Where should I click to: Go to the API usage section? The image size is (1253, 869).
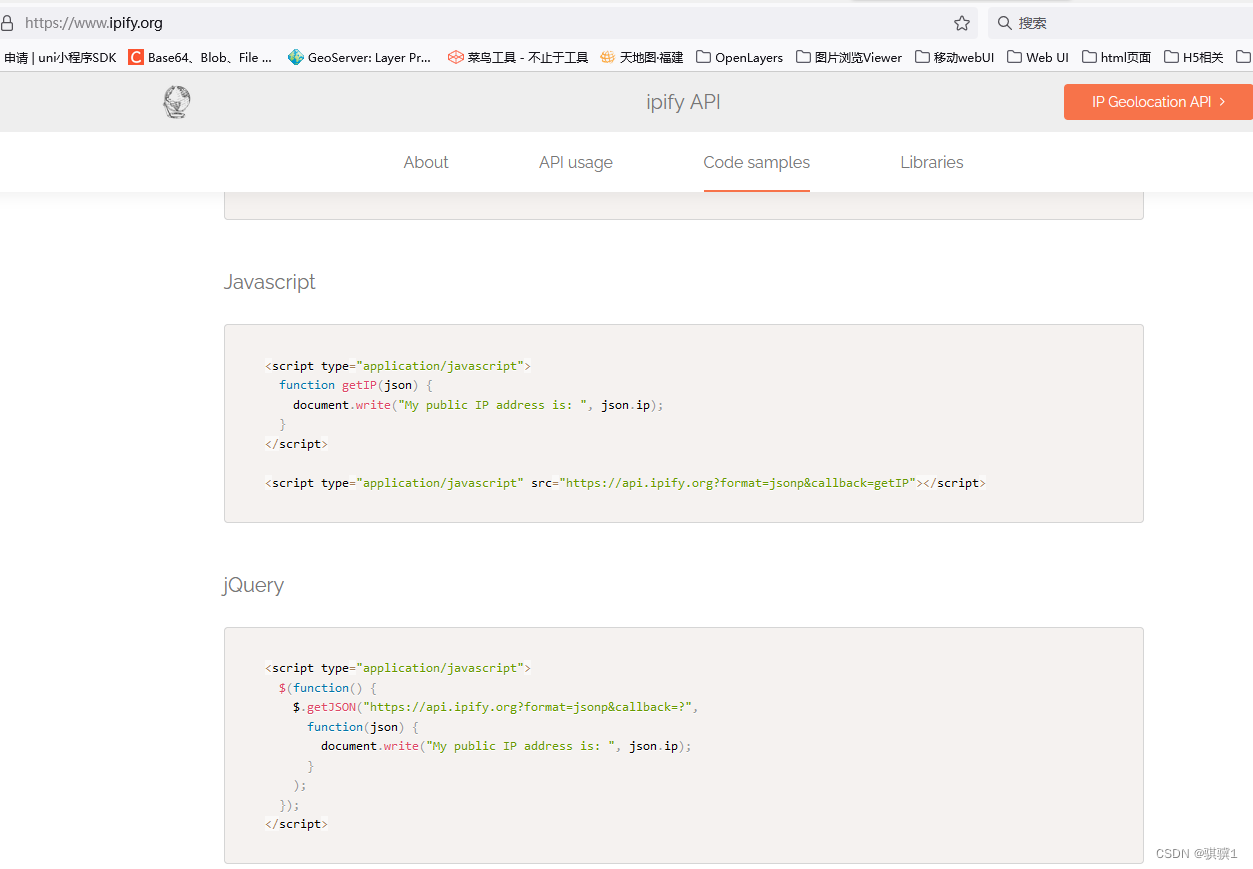576,162
